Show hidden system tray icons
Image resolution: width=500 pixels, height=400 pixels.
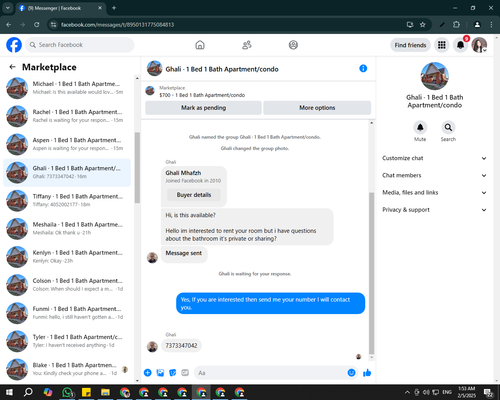[x=407, y=392]
